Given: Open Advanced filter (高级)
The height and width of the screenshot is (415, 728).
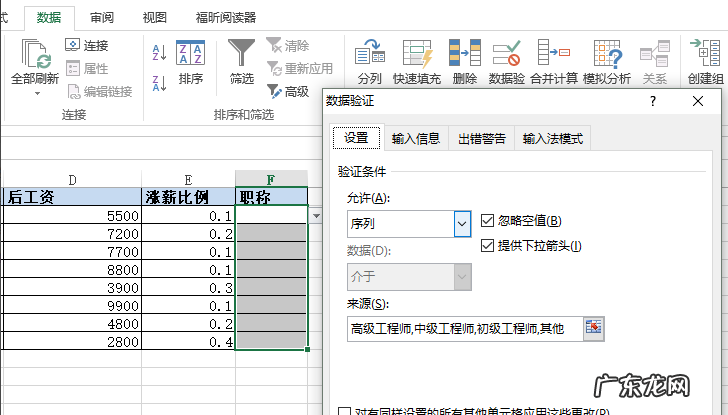Looking at the screenshot, I should pos(288,91).
